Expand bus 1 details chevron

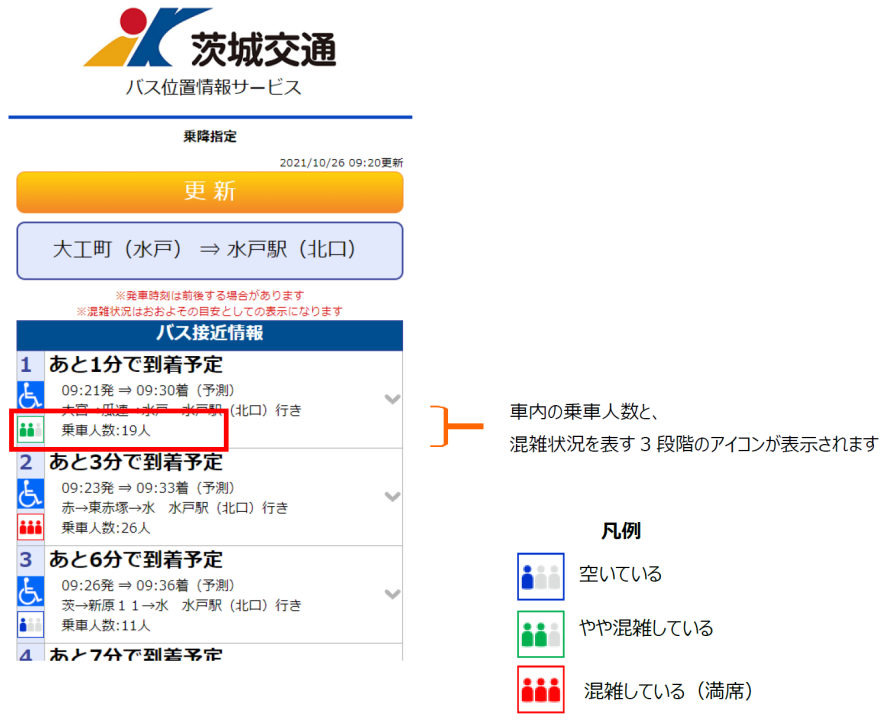(392, 399)
